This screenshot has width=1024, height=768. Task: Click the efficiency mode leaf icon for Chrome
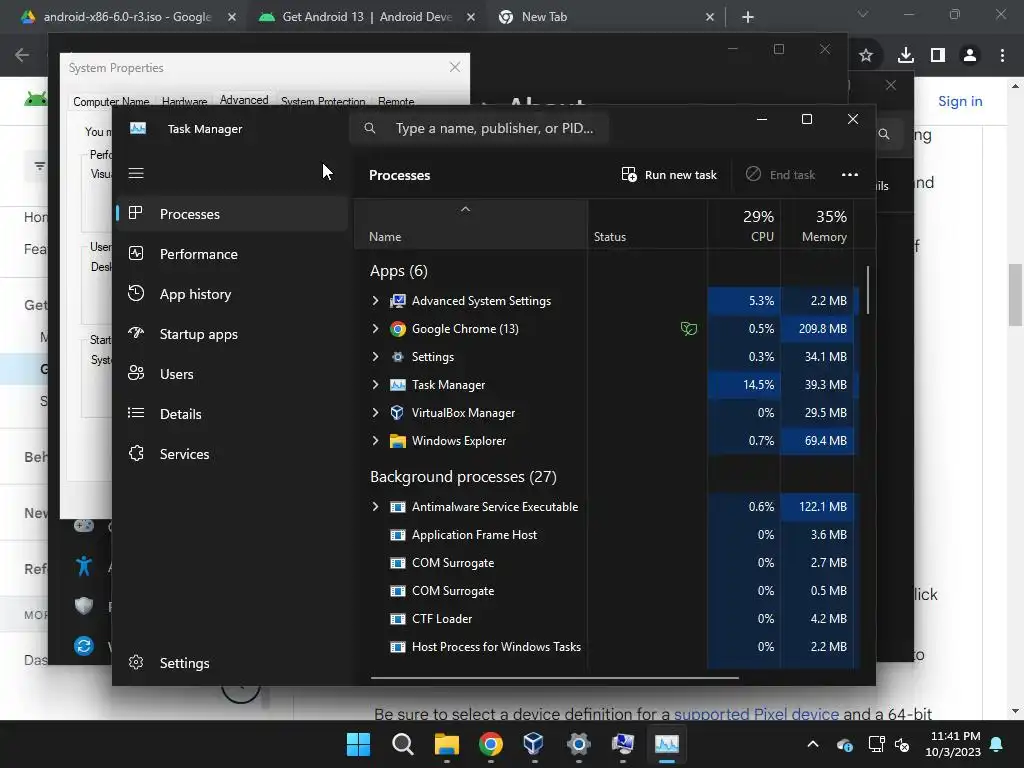point(688,328)
